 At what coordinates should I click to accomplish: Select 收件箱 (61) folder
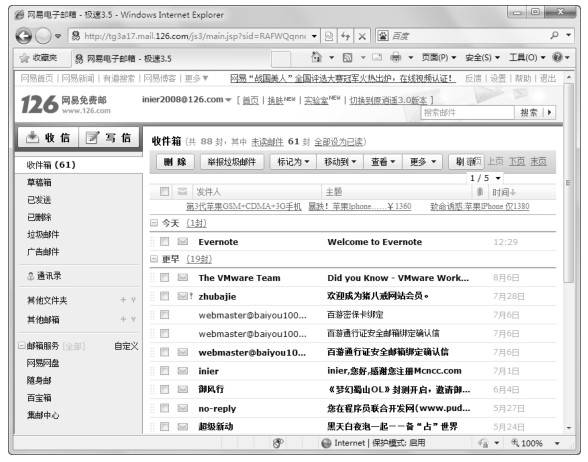(x=78, y=165)
